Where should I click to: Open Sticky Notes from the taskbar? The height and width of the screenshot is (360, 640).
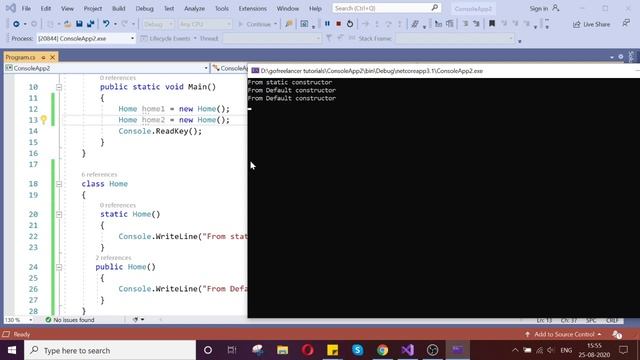[x=333, y=350]
